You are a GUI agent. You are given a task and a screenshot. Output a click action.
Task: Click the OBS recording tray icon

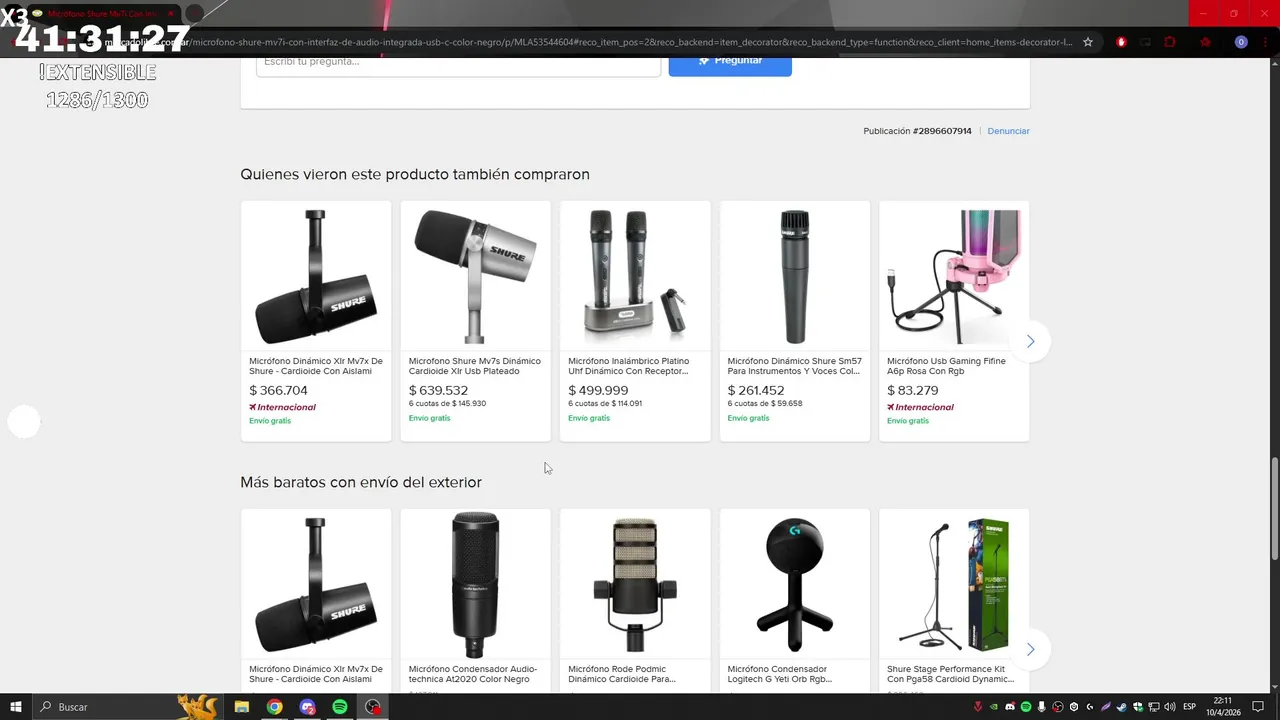point(1058,707)
